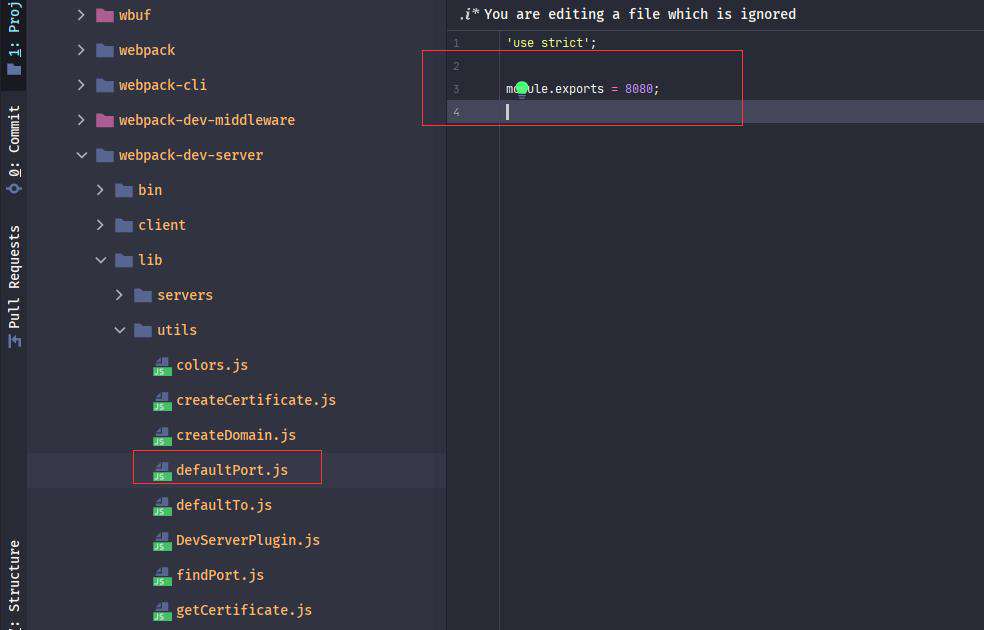984x630 pixels.
Task: Expand the webpack-cli folder chevron
Action: pyautogui.click(x=81, y=85)
